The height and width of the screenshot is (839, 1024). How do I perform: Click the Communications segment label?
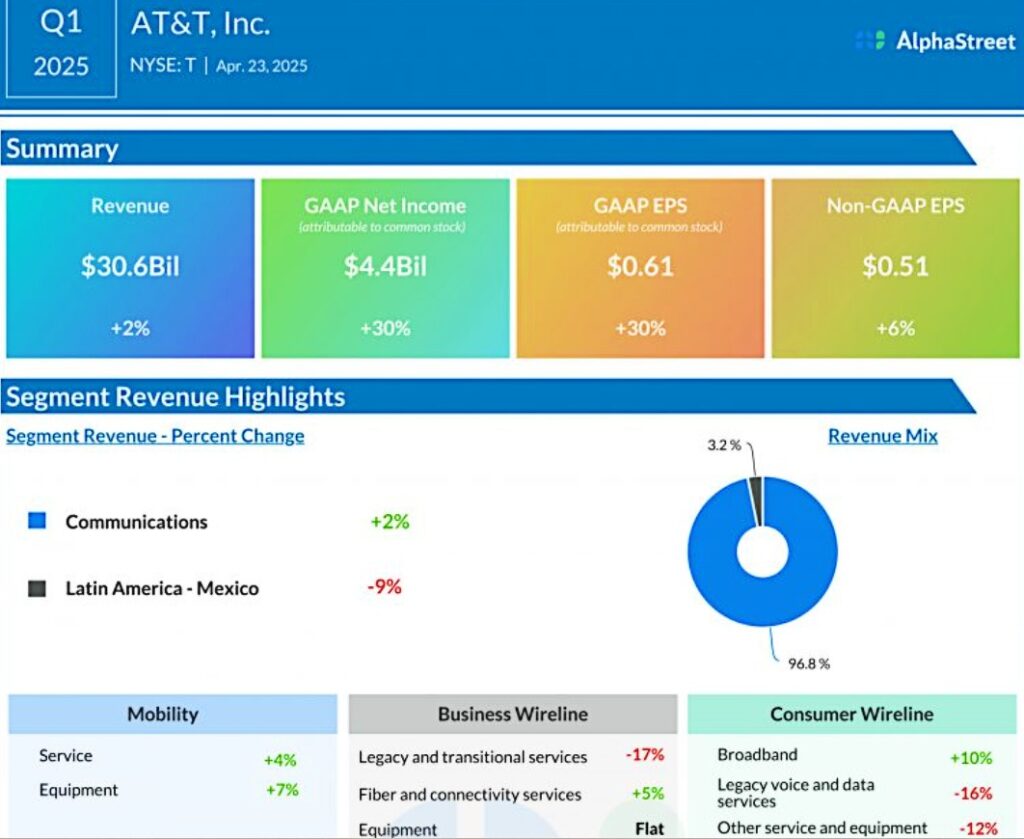pyautogui.click(x=136, y=522)
